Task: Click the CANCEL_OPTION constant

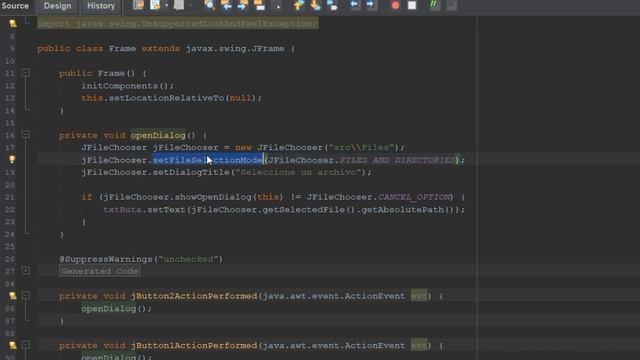Action: [x=413, y=197]
